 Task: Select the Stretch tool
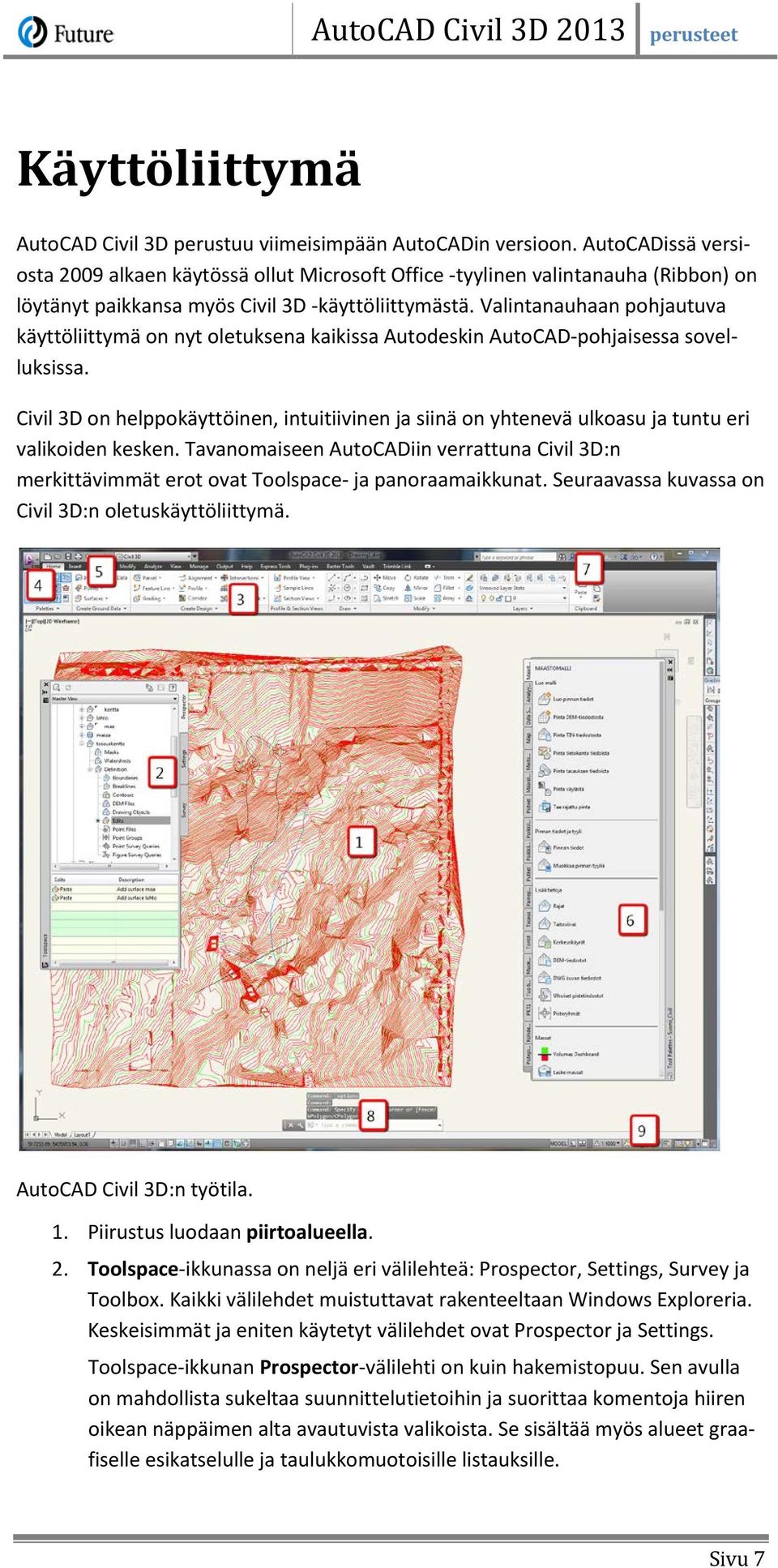pos(387,598)
